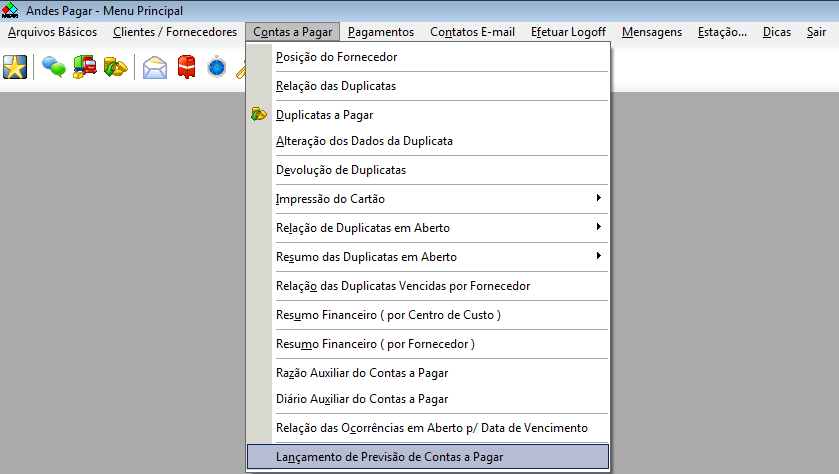Expand Resumo das Duplicatas em Aberto submenu arrow
839x474 pixels.
coord(598,256)
